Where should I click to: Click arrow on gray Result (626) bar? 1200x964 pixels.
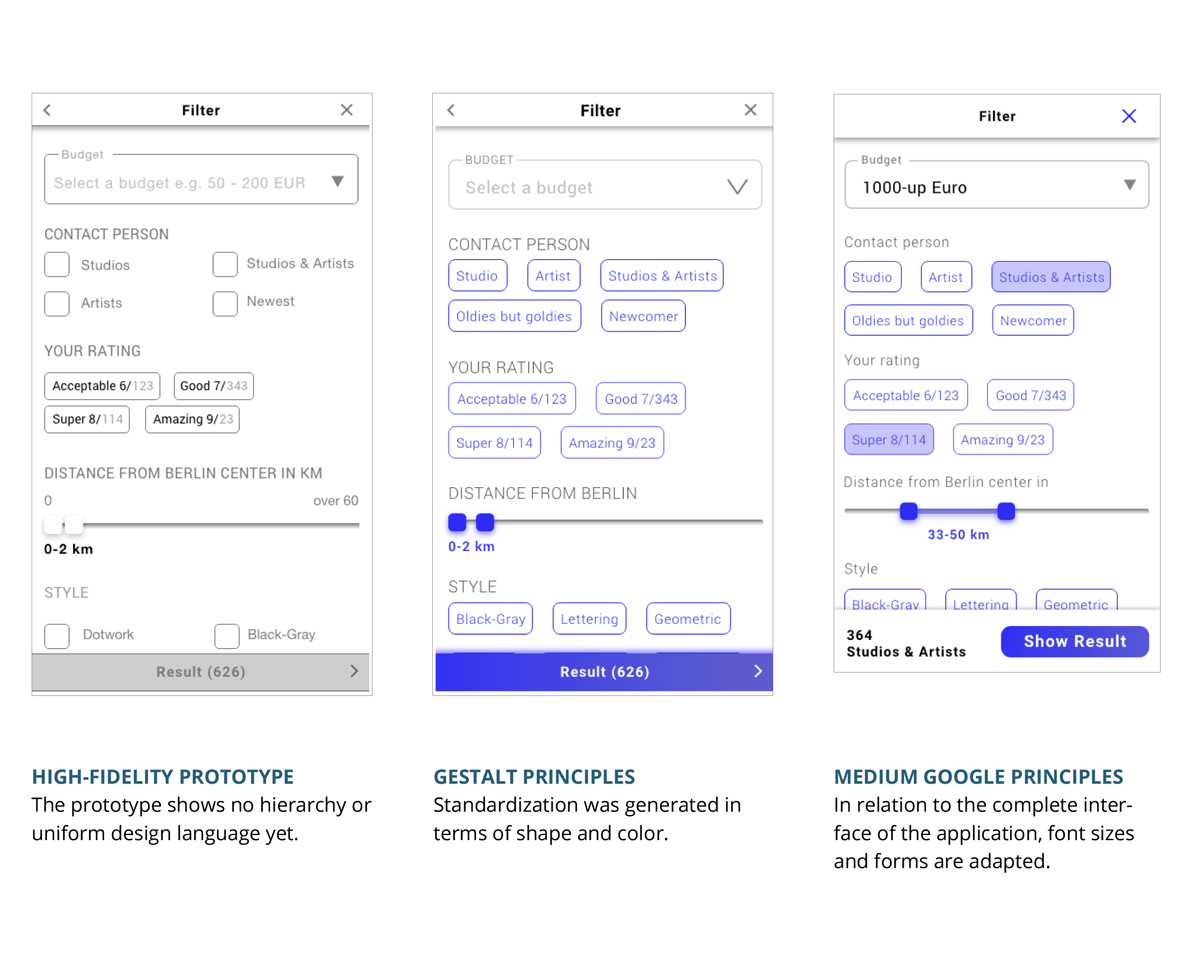353,671
